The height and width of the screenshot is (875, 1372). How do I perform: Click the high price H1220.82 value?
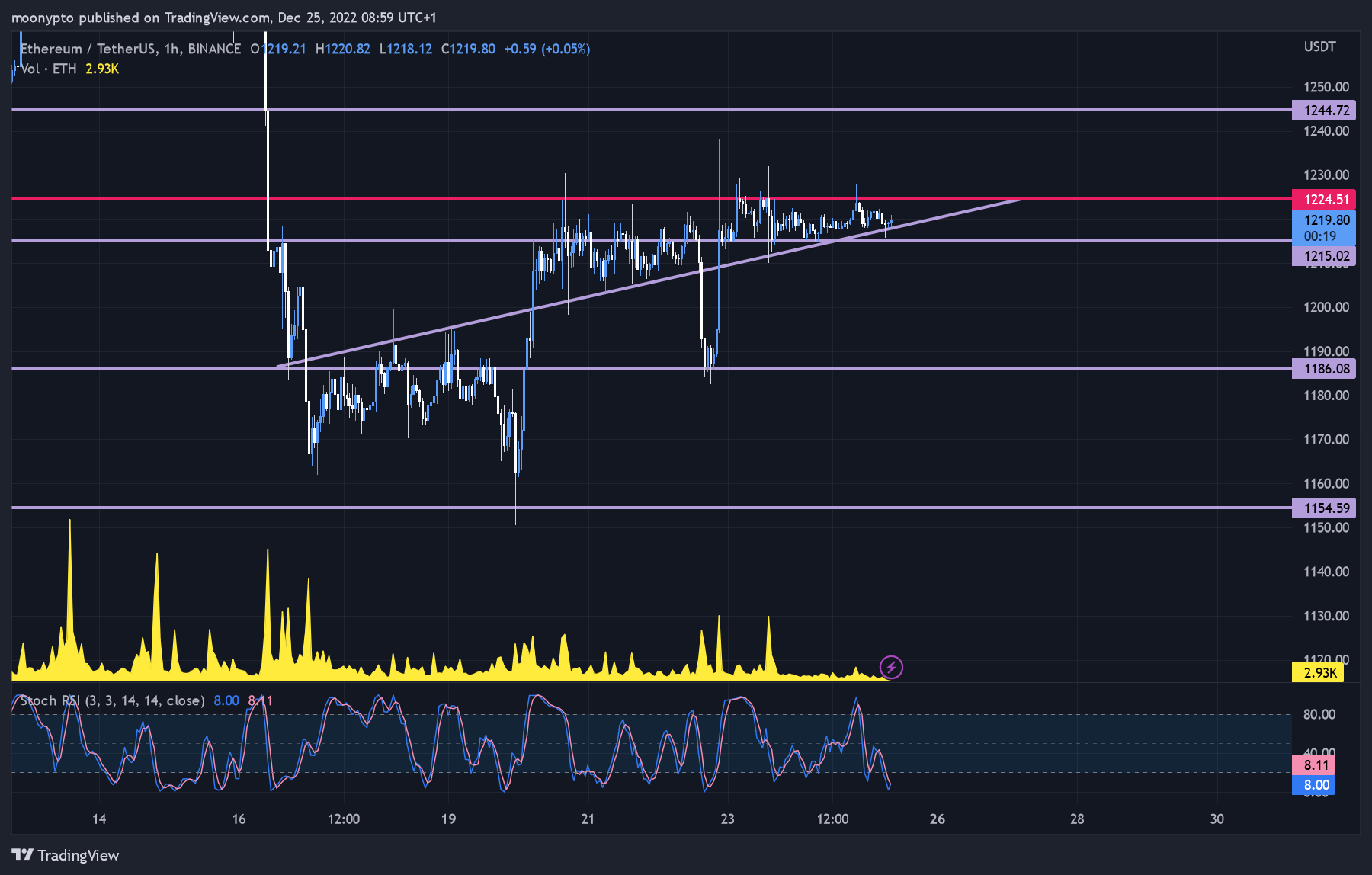343,49
